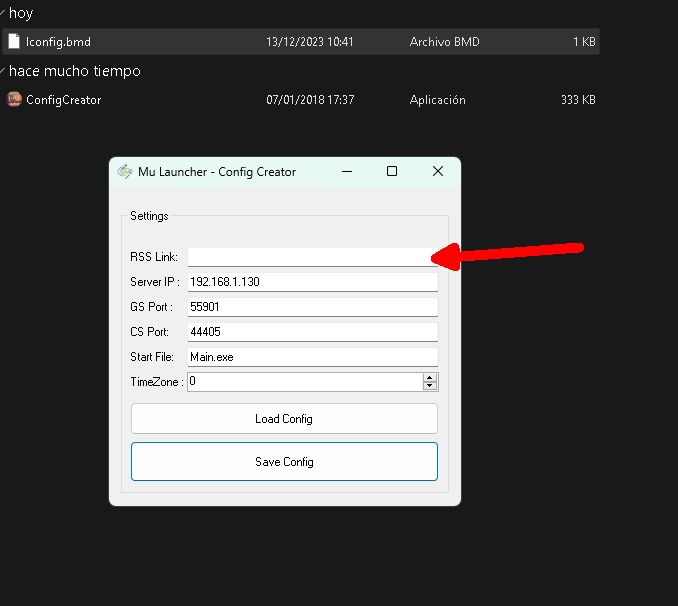This screenshot has width=678, height=606.
Task: Click the 1 KB size cell
Action: 584,42
